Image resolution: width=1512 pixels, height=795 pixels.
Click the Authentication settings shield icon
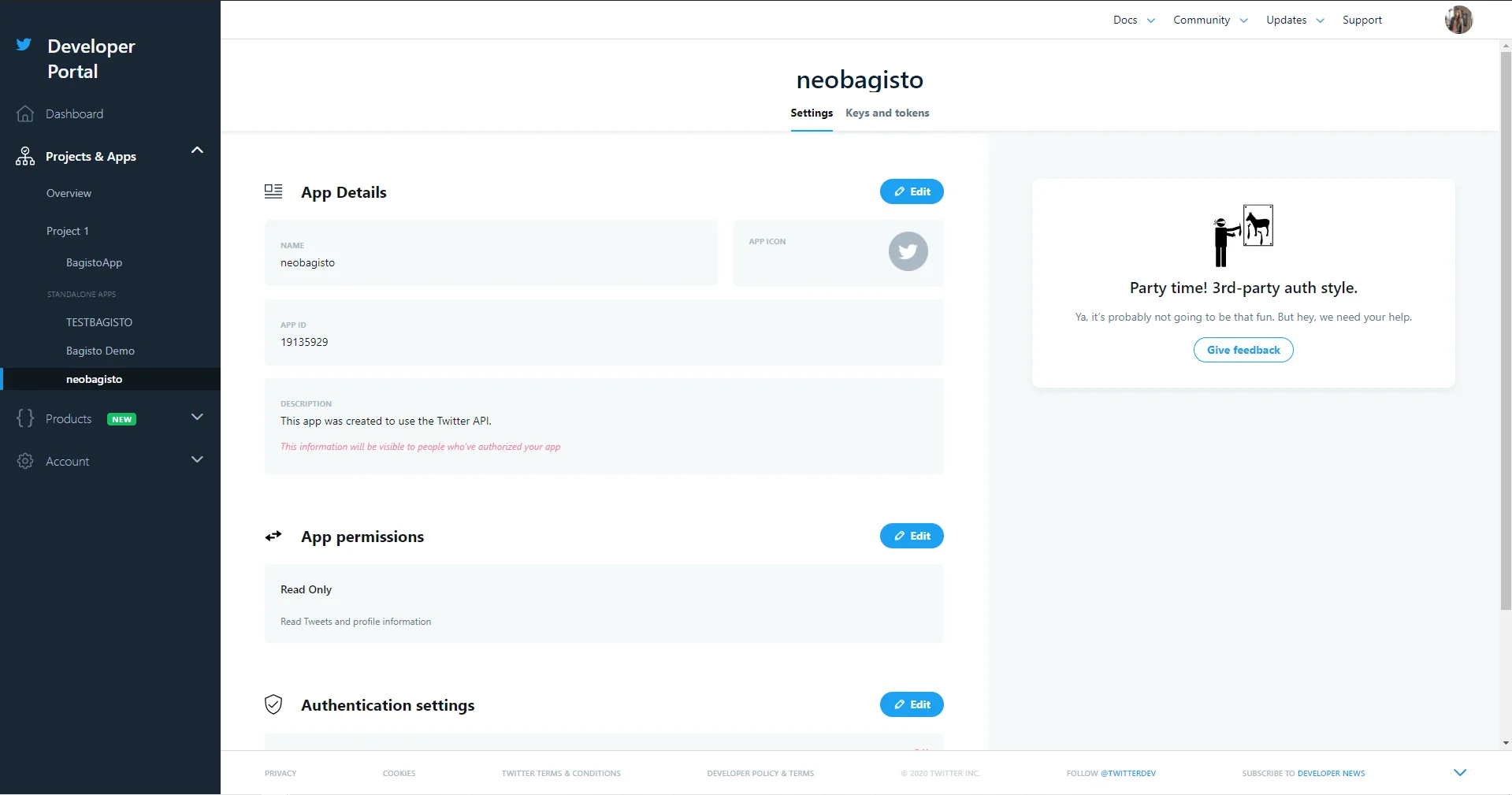[273, 704]
